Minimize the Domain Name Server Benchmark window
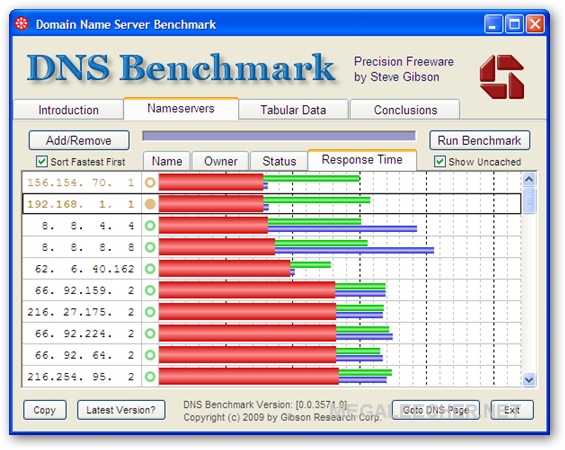 493,24
